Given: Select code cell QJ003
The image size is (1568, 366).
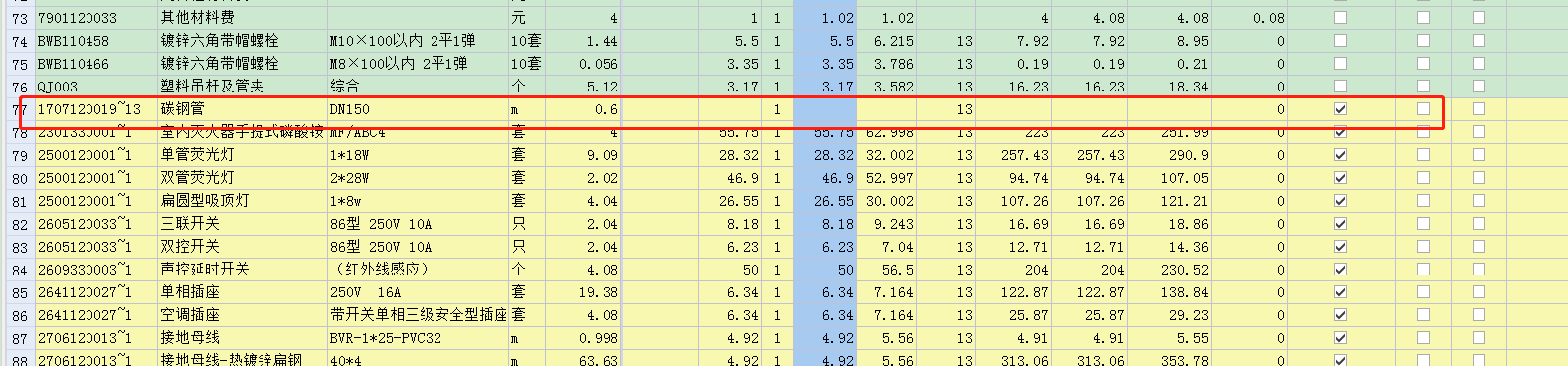Looking at the screenshot, I should (x=95, y=87).
